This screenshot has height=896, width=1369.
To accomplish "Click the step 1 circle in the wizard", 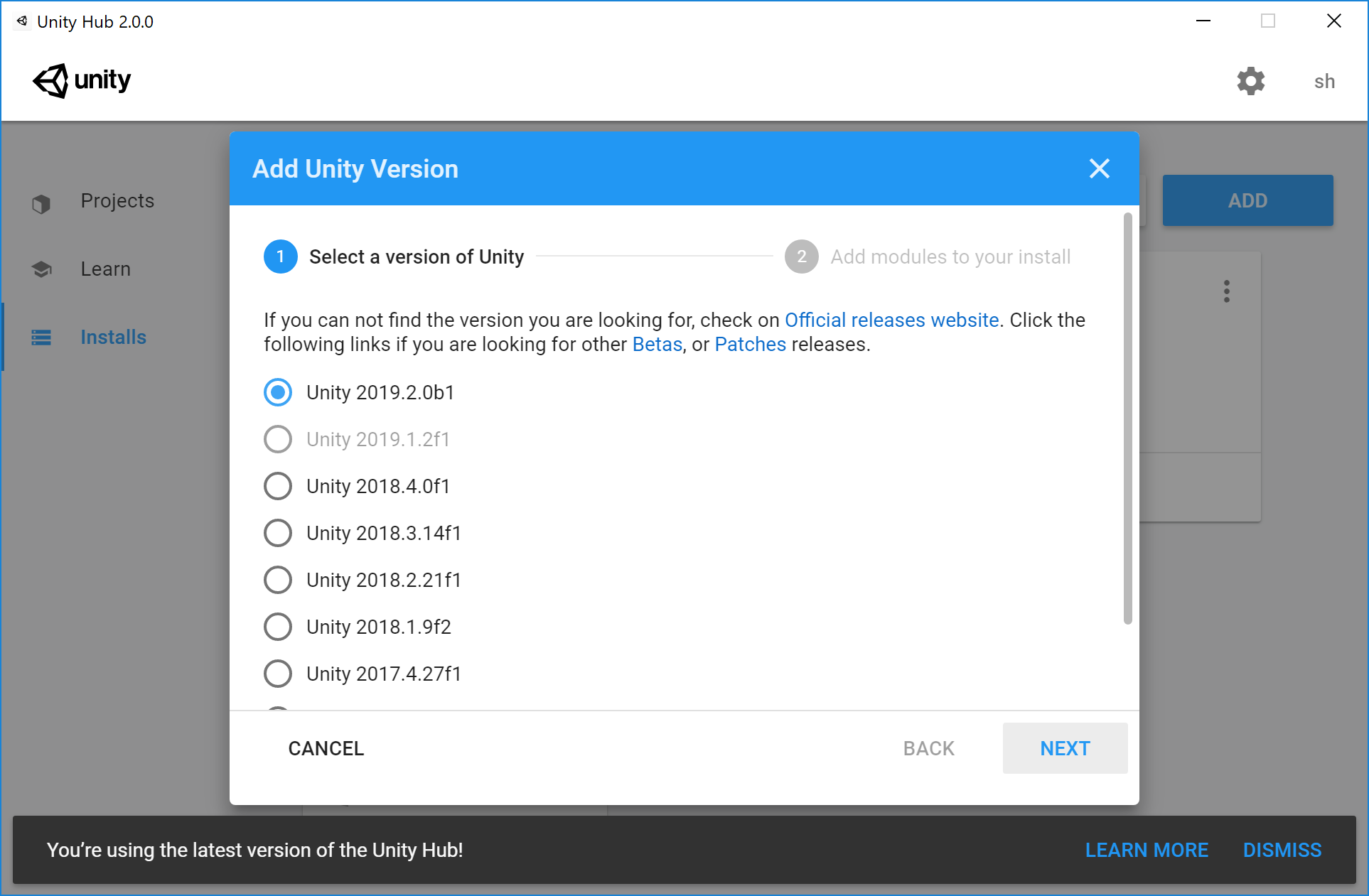I will (x=280, y=257).
